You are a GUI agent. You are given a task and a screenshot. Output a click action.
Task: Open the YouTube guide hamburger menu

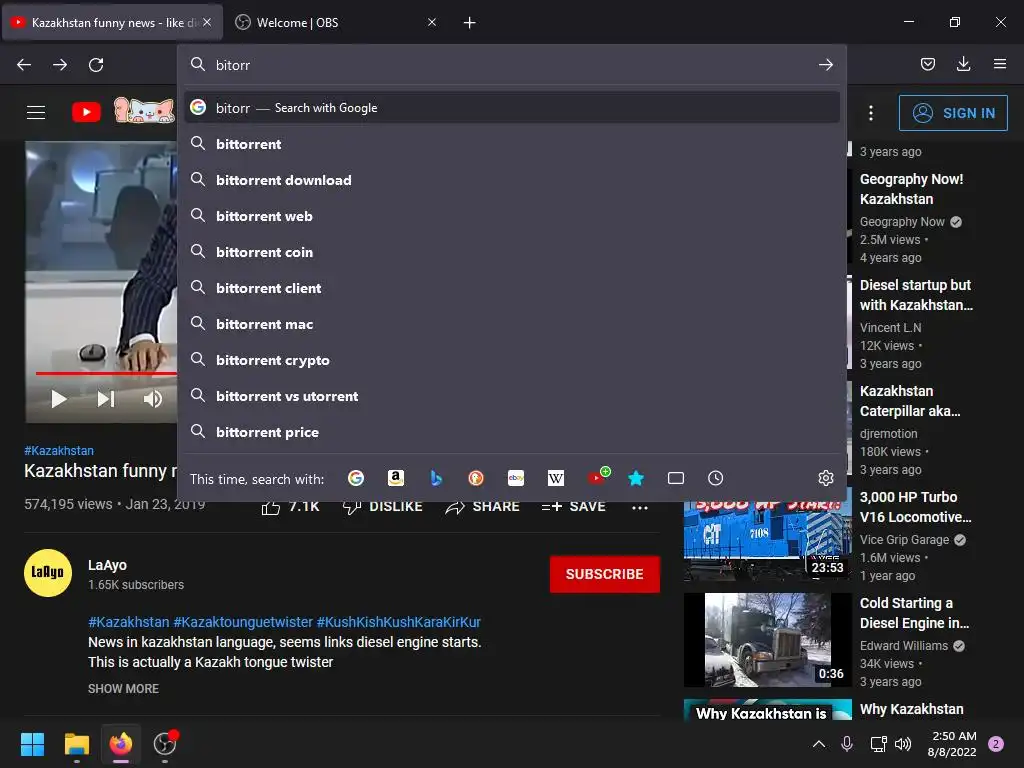click(36, 112)
